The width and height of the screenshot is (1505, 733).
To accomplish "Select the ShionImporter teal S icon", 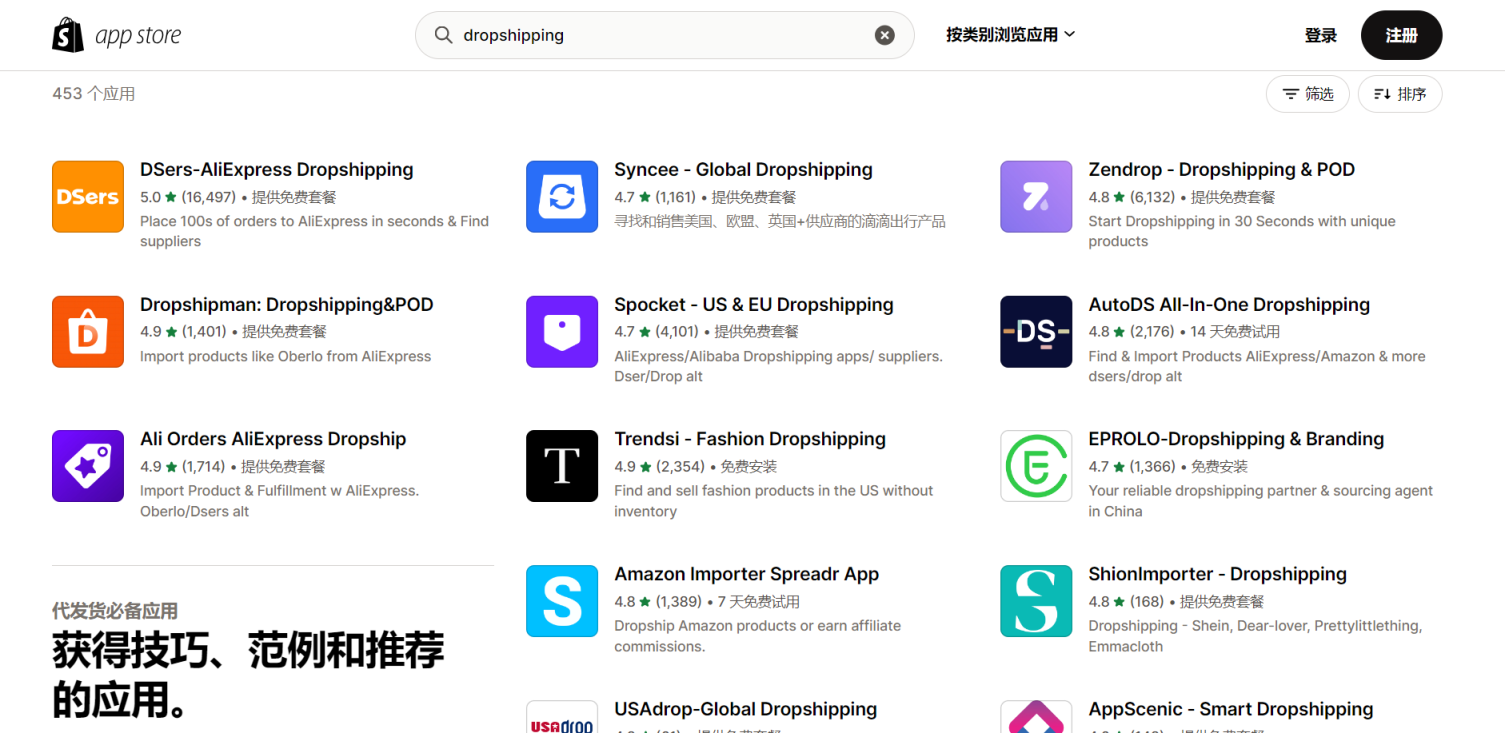I will (x=1036, y=601).
